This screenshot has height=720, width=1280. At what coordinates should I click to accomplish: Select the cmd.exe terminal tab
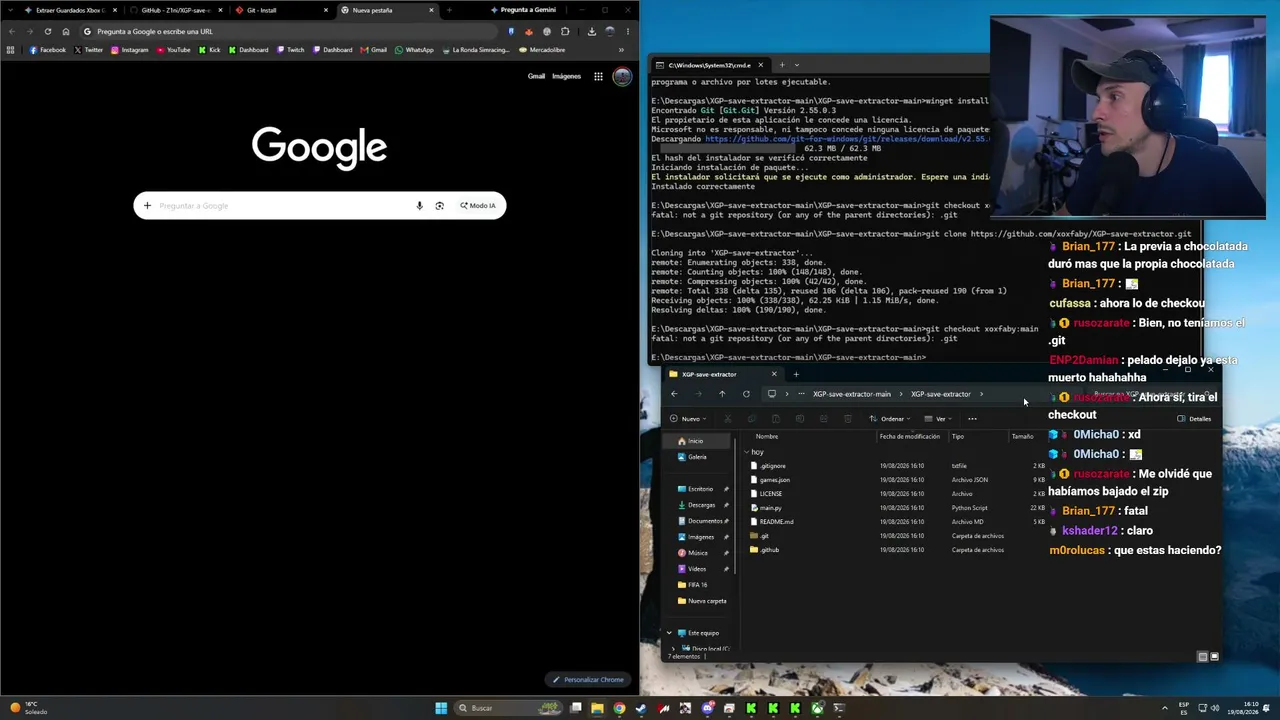710,65
